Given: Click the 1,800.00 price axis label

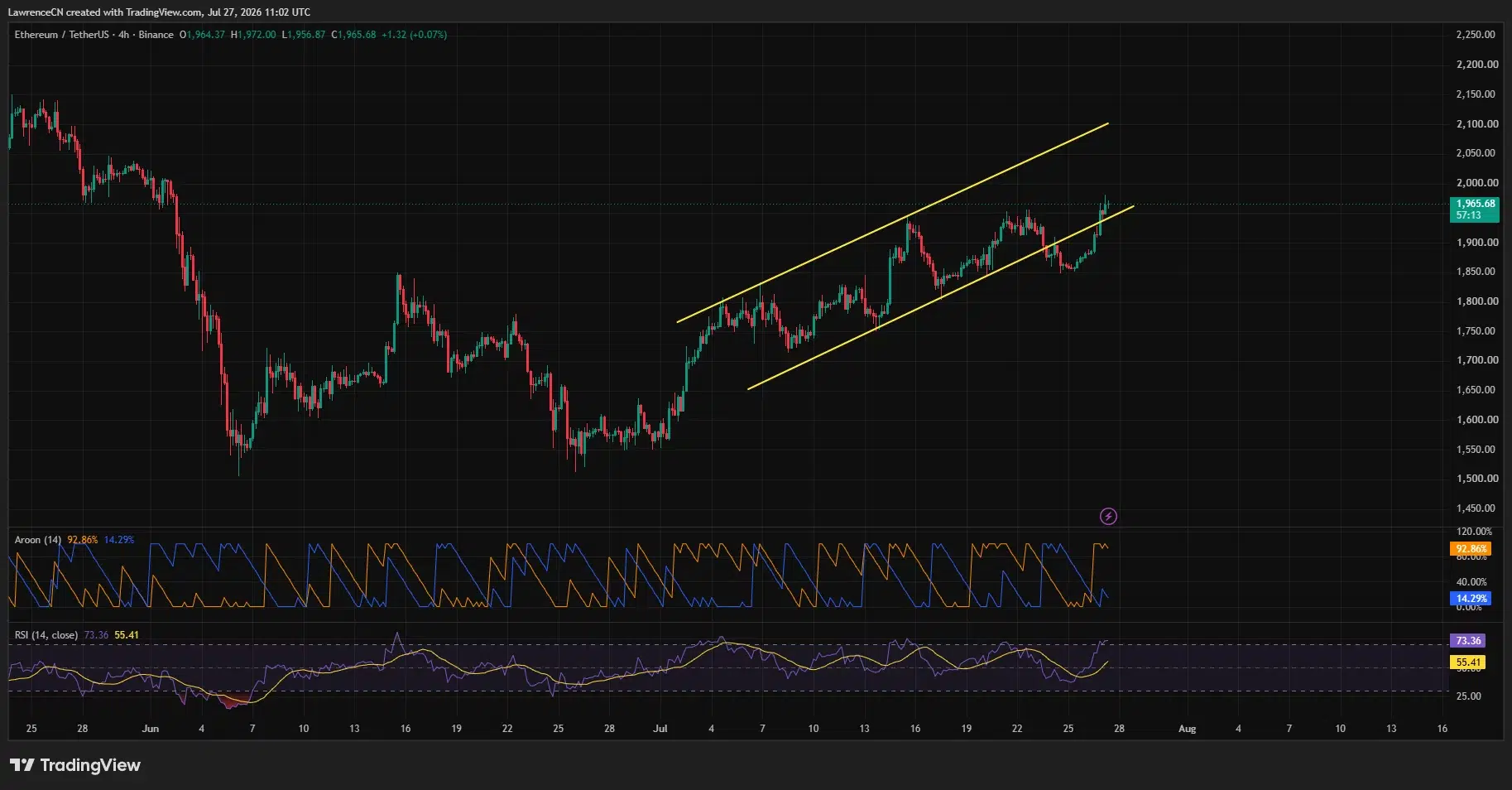Looking at the screenshot, I should tap(1477, 301).
